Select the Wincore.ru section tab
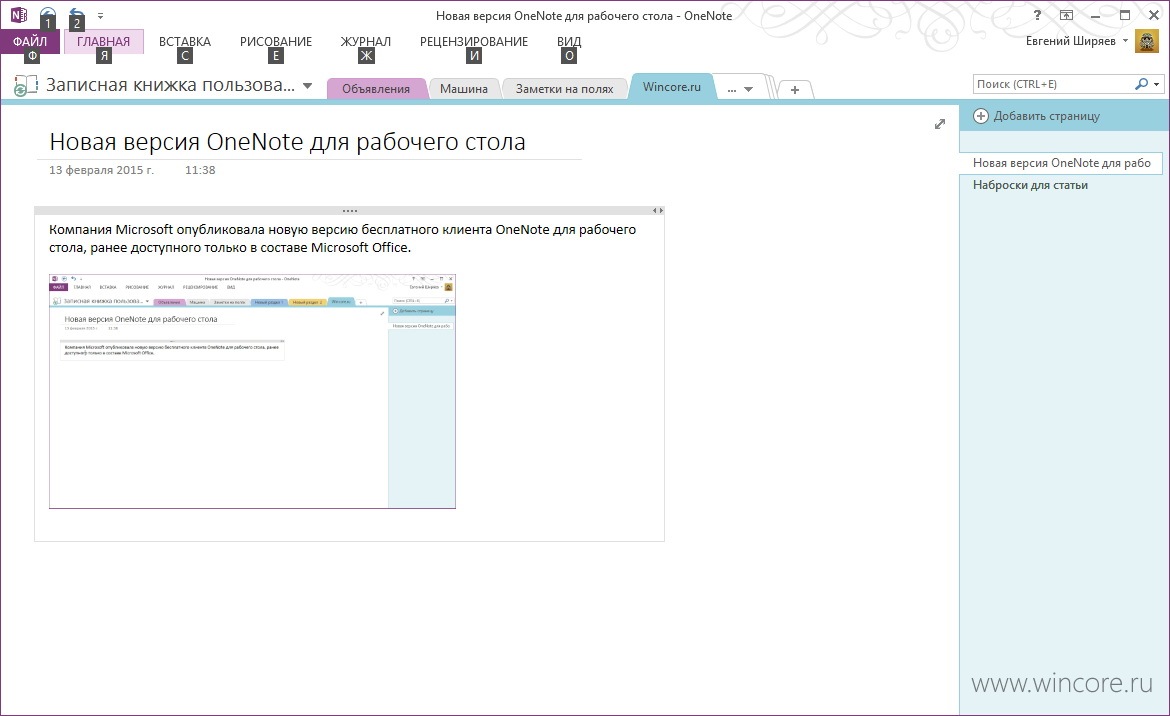1170x716 pixels. (x=672, y=87)
